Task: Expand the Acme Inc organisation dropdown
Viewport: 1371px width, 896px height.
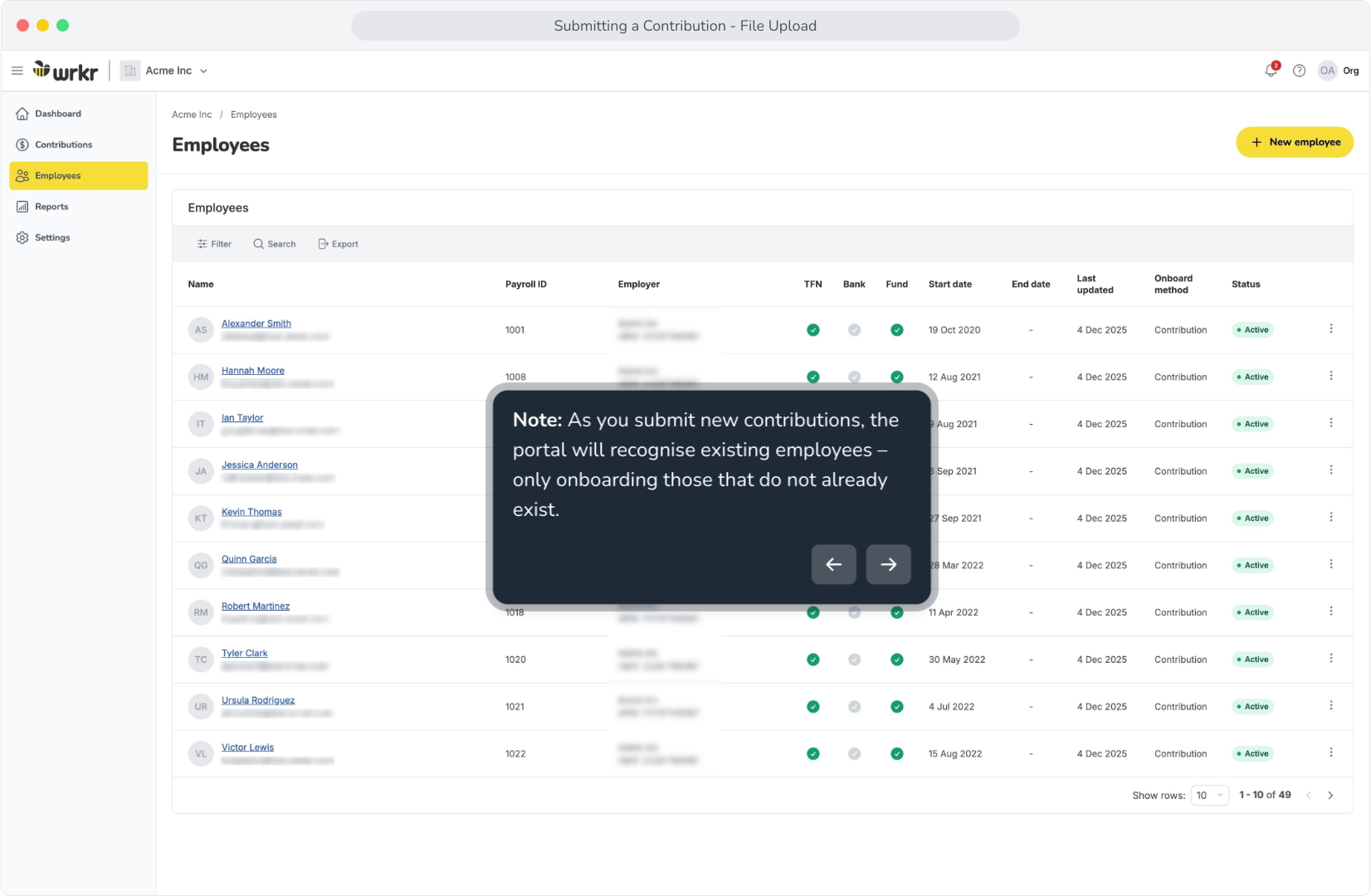Action: point(164,71)
